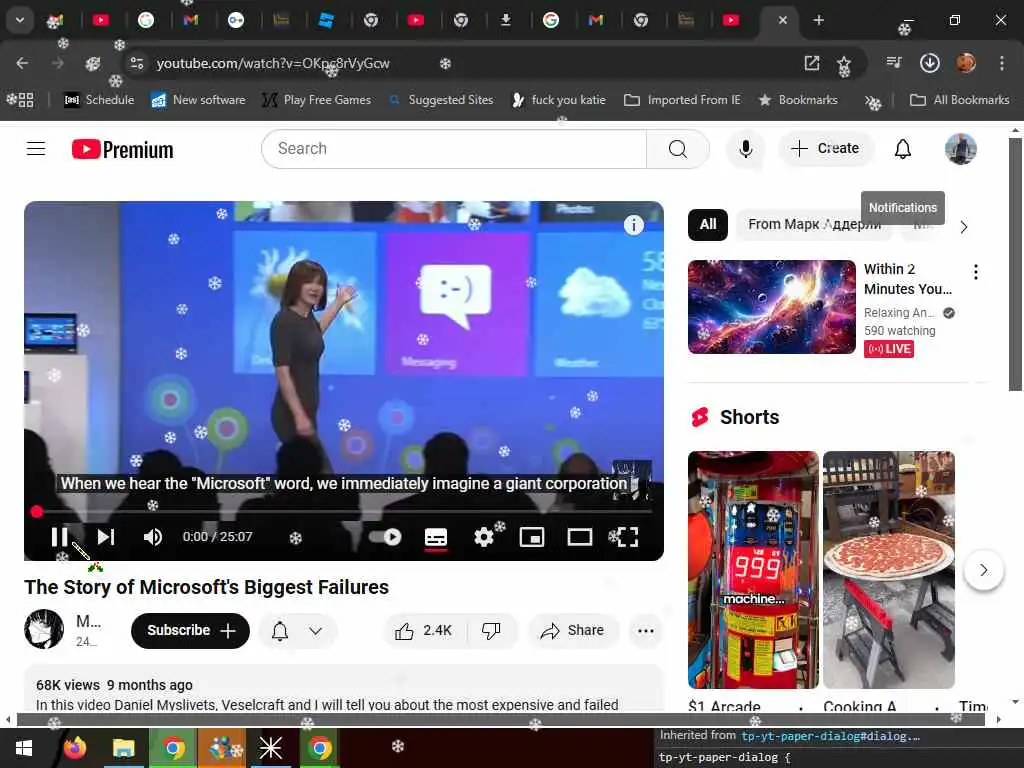Select the From Марк Аддерли chip
The height and width of the screenshot is (768, 1024).
click(814, 225)
